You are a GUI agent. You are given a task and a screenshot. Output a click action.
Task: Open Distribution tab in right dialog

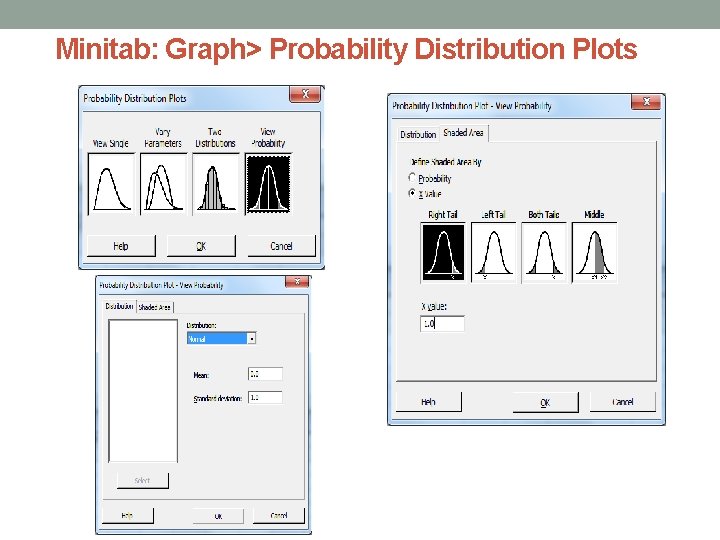418,135
